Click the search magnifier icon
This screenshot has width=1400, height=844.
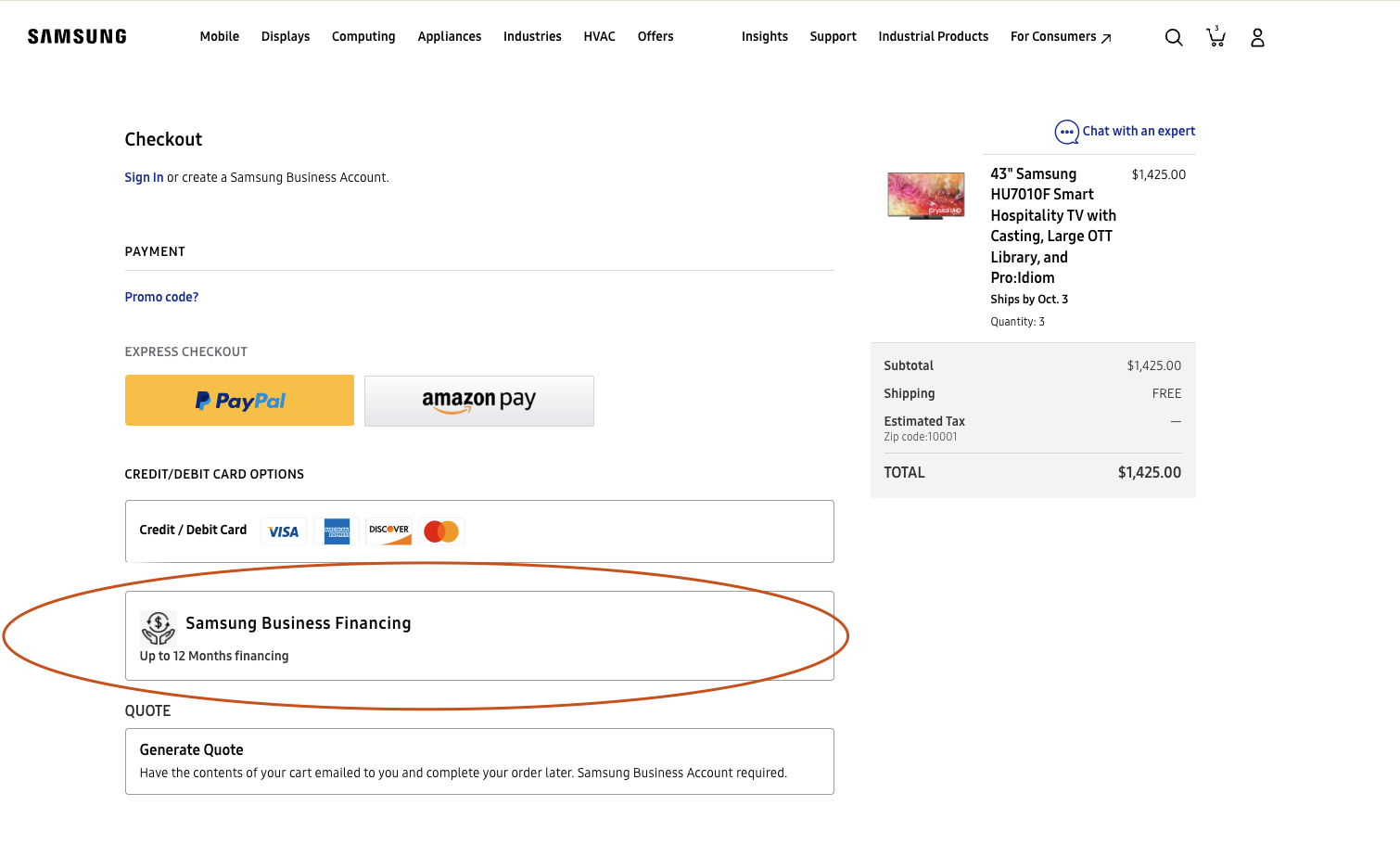pyautogui.click(x=1174, y=37)
